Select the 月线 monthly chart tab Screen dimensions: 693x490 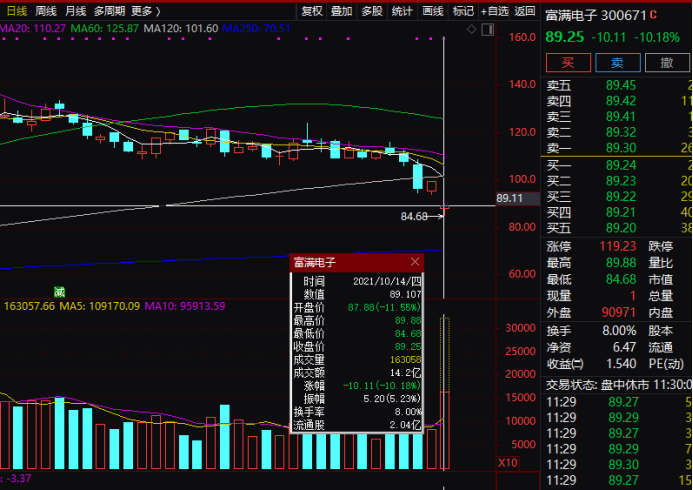coord(75,11)
